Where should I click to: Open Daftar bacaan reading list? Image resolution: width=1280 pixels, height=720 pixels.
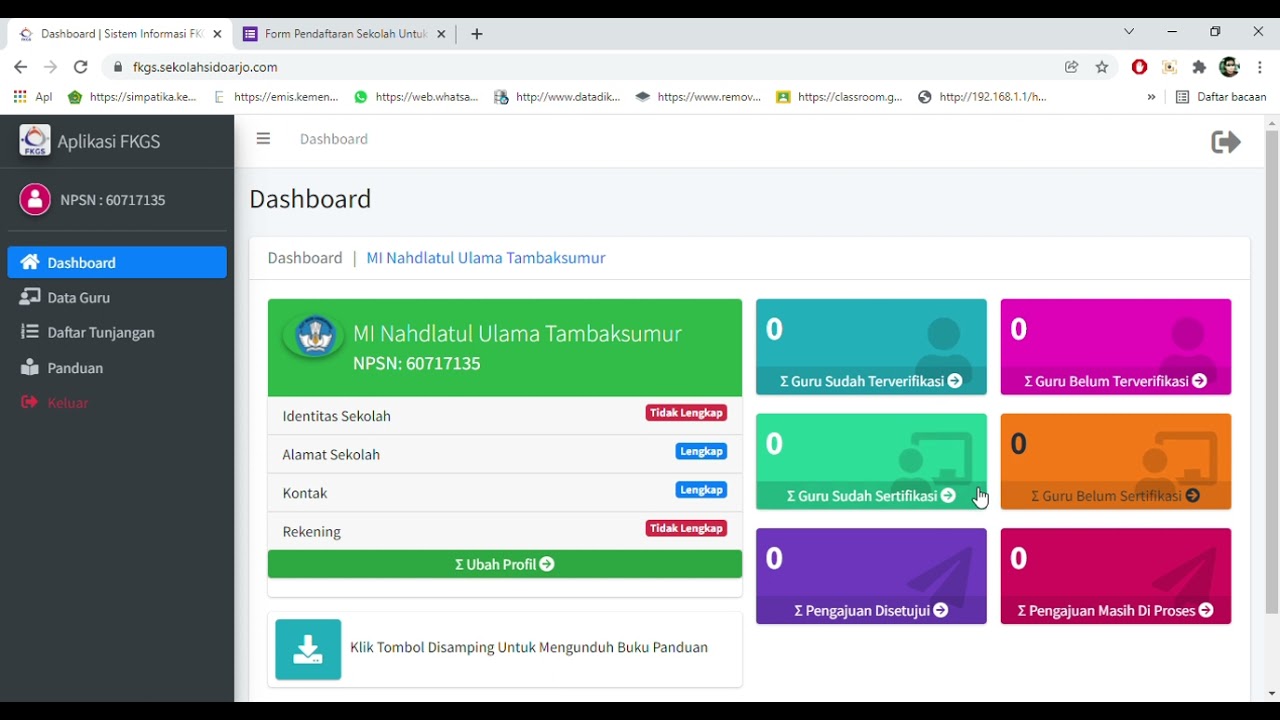(x=1221, y=97)
